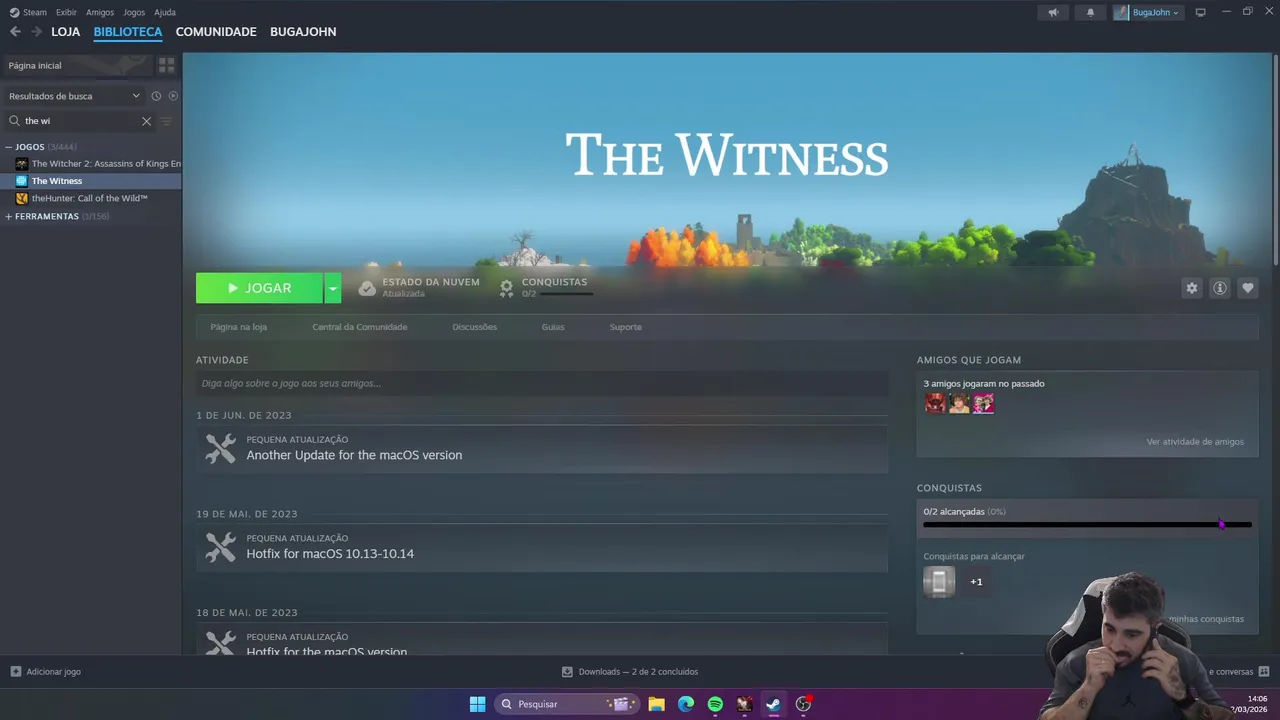
Task: Launch Microsoft Edge from the taskbar
Action: coord(686,704)
